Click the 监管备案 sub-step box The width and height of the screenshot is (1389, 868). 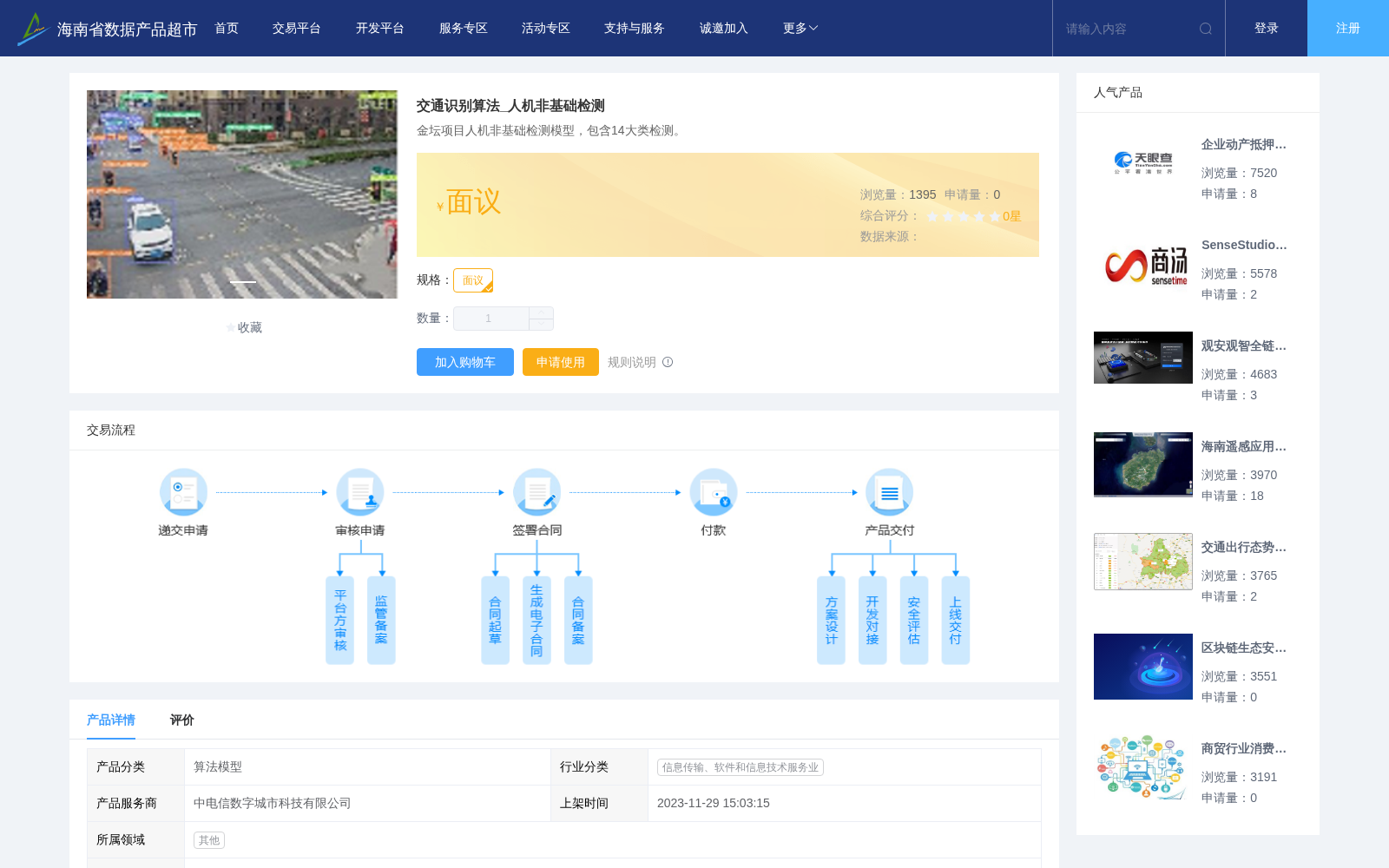(381, 621)
